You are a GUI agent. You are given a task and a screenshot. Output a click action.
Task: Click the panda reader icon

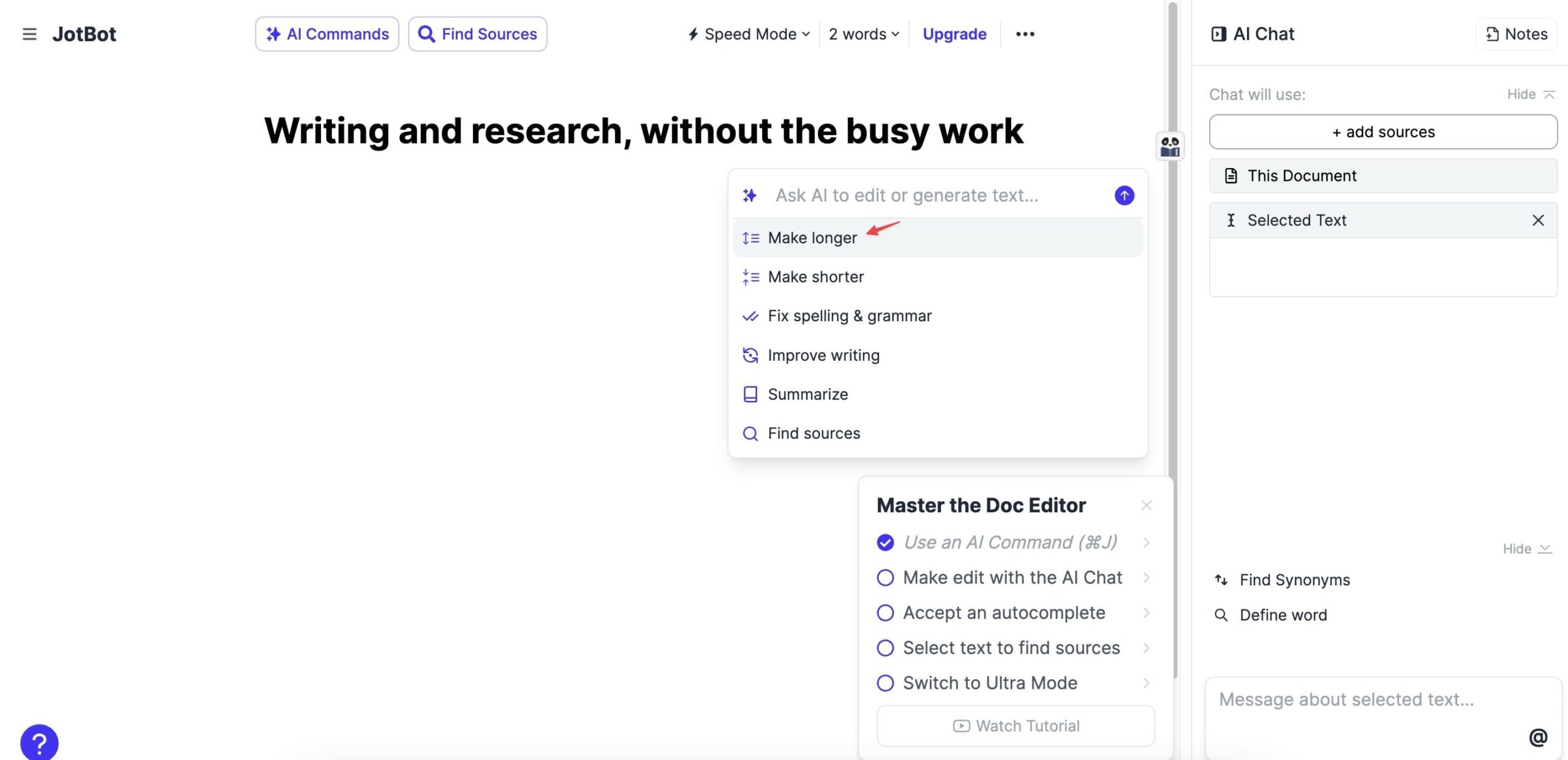[x=1170, y=146]
